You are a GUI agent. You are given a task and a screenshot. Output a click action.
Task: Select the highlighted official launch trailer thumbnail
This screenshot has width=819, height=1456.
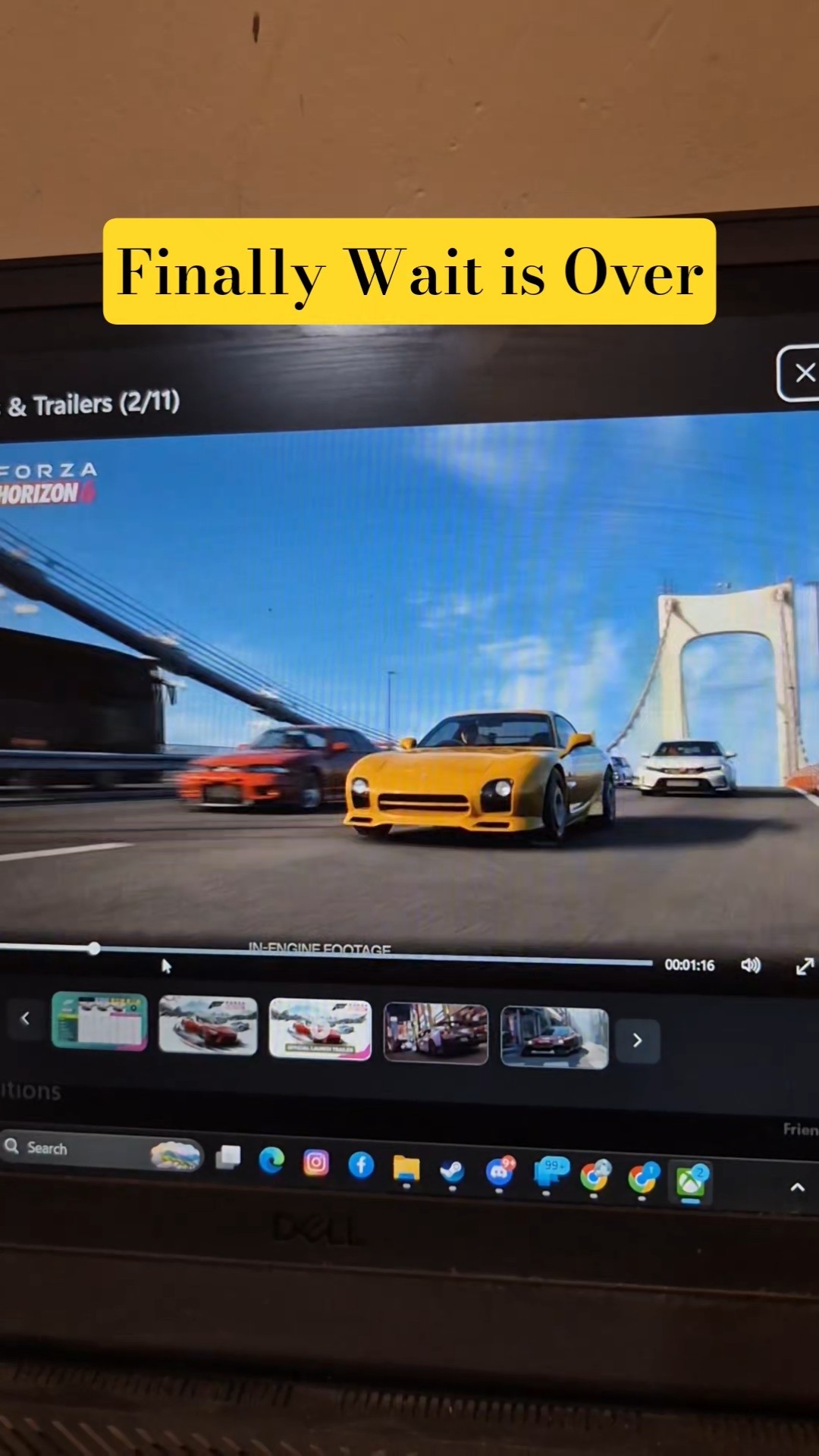click(x=320, y=1029)
